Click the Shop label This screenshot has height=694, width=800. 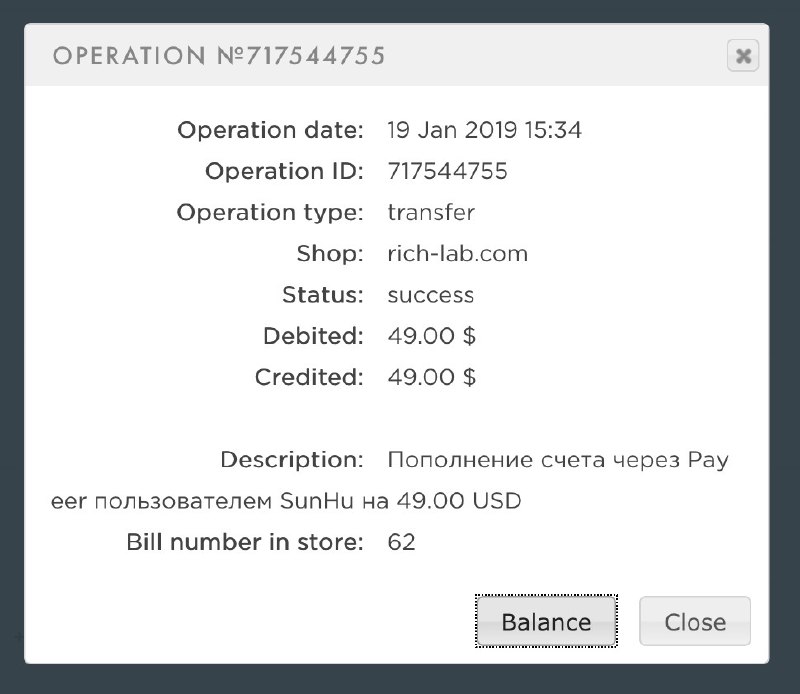[330, 254]
